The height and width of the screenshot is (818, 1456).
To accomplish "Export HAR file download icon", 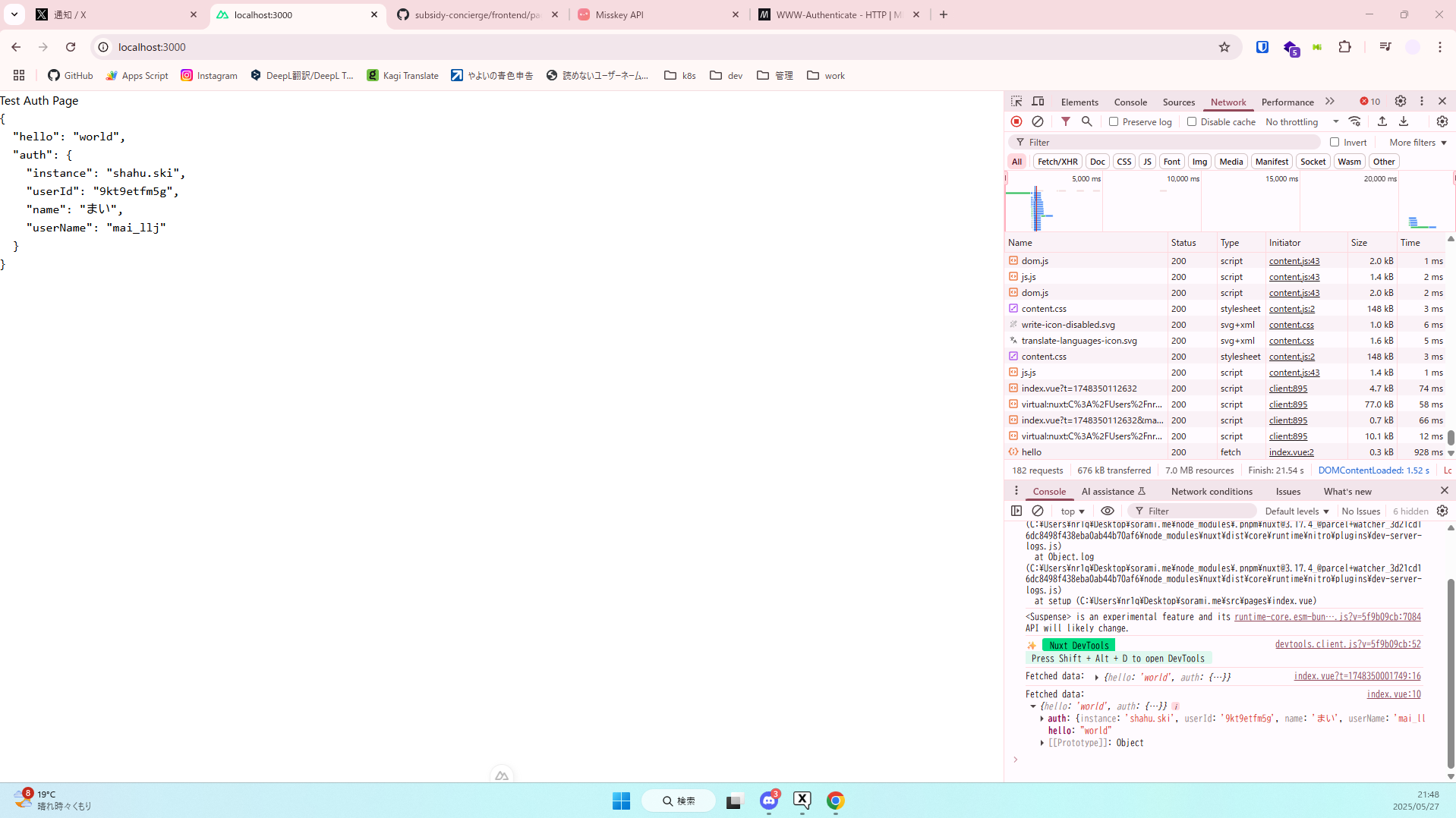I will click(x=1404, y=121).
